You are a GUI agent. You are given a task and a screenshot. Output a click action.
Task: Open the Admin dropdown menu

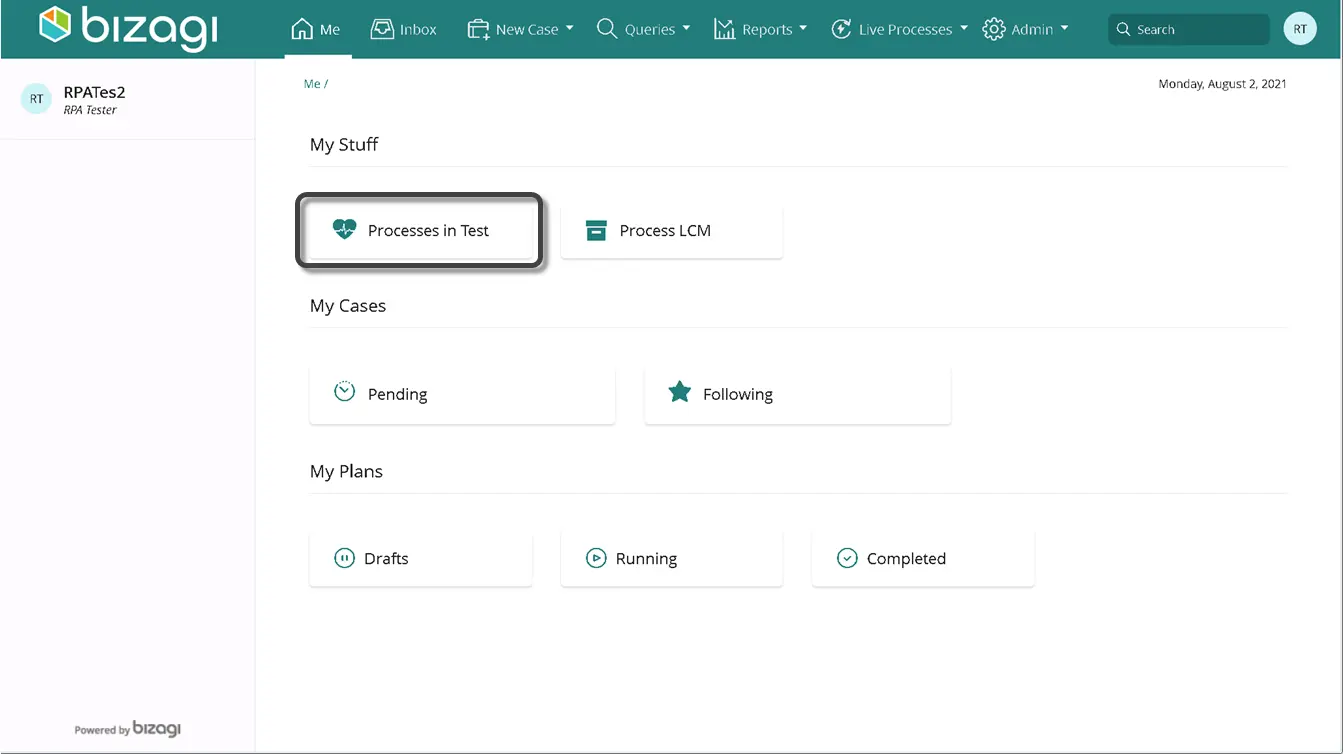tap(1025, 29)
